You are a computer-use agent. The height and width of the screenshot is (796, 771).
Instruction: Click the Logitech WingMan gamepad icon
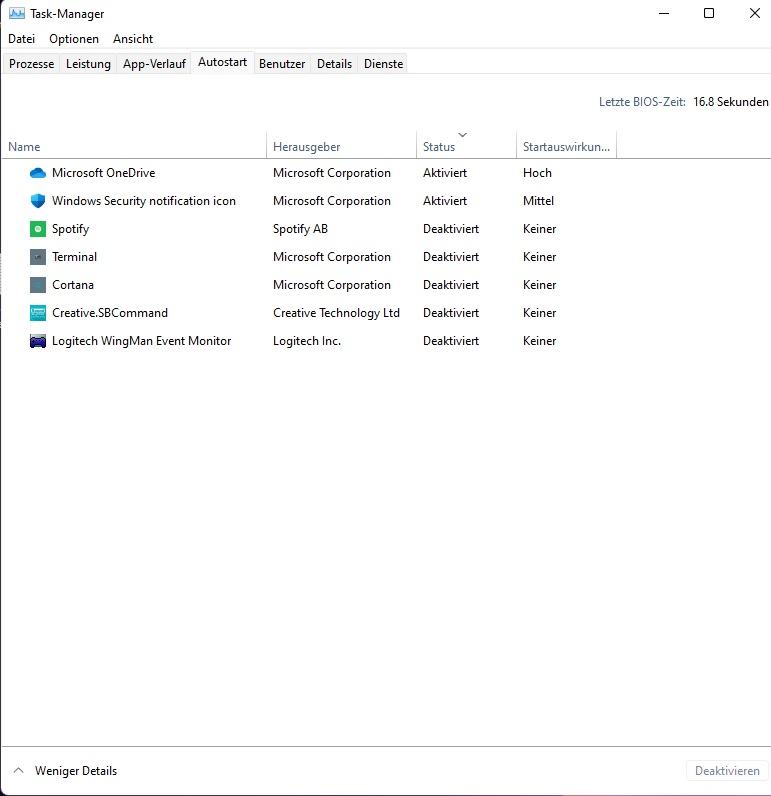(x=38, y=341)
